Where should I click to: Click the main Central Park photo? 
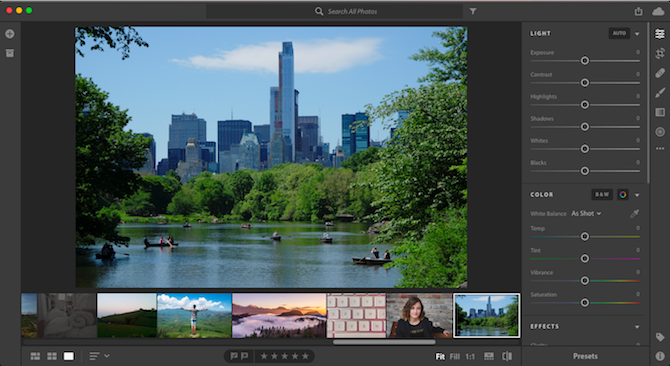click(271, 157)
